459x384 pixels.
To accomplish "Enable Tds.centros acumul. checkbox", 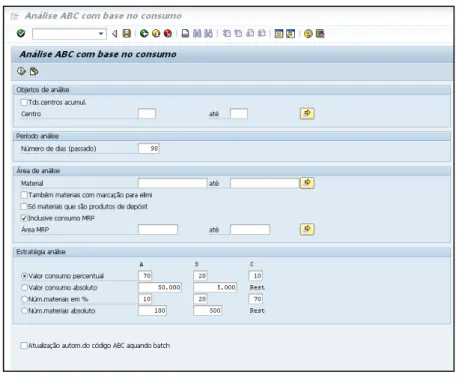I will (24, 102).
